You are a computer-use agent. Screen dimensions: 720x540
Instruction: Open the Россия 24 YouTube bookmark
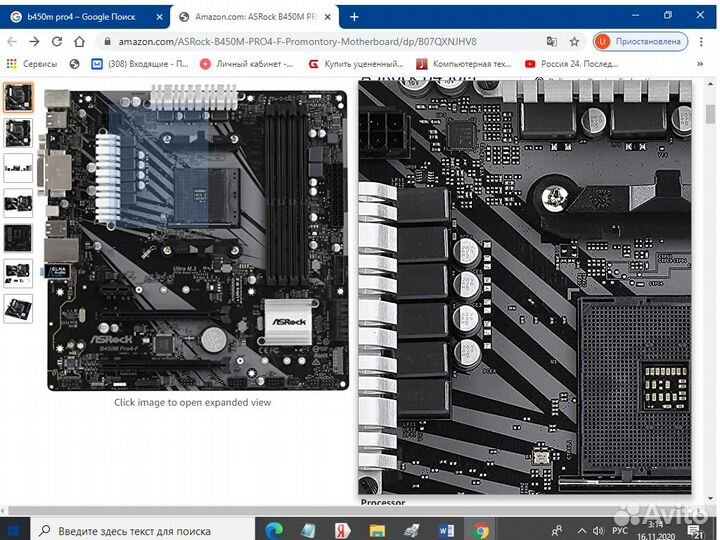click(x=572, y=64)
